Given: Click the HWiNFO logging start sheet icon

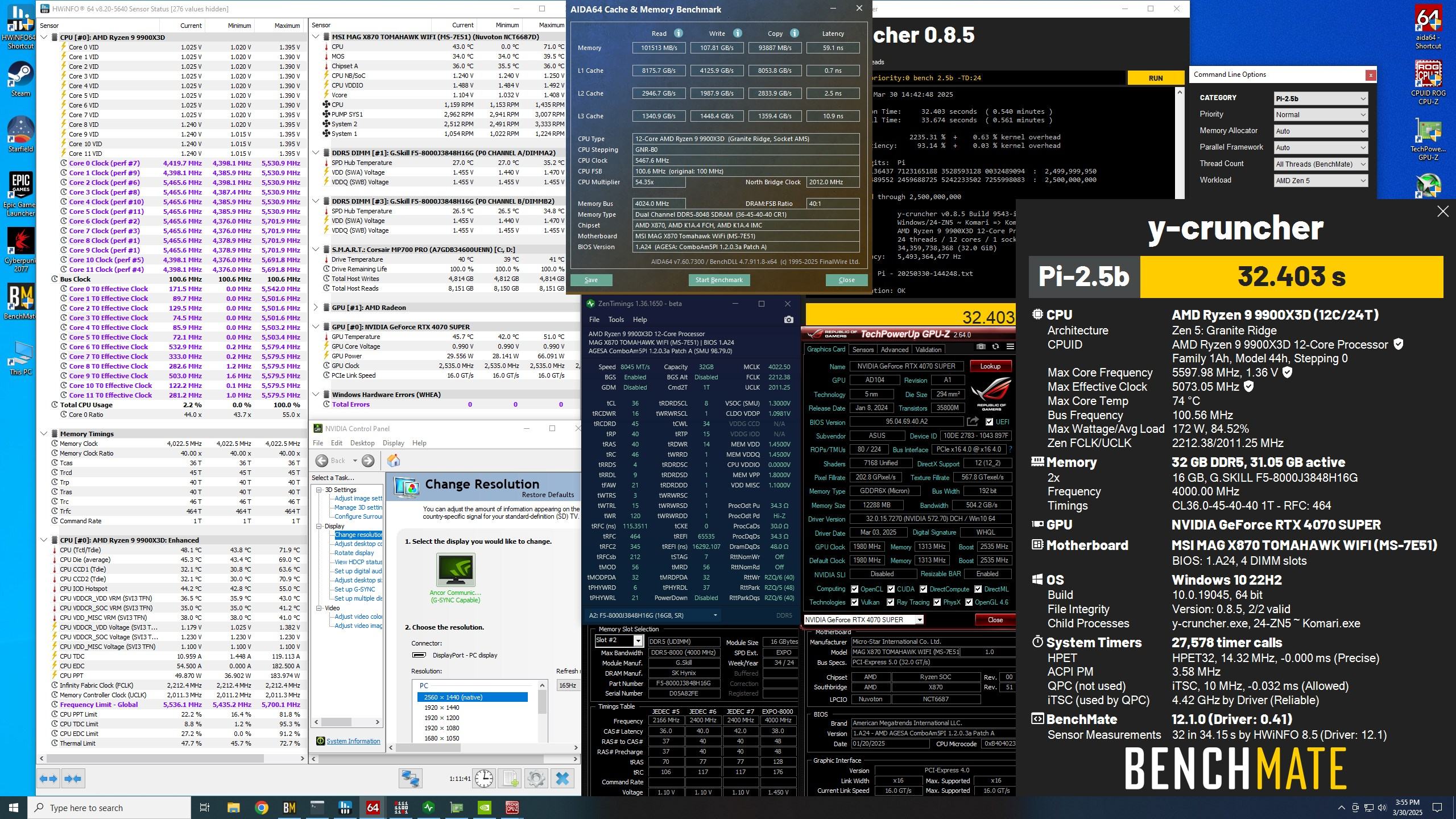Looking at the screenshot, I should (510, 778).
